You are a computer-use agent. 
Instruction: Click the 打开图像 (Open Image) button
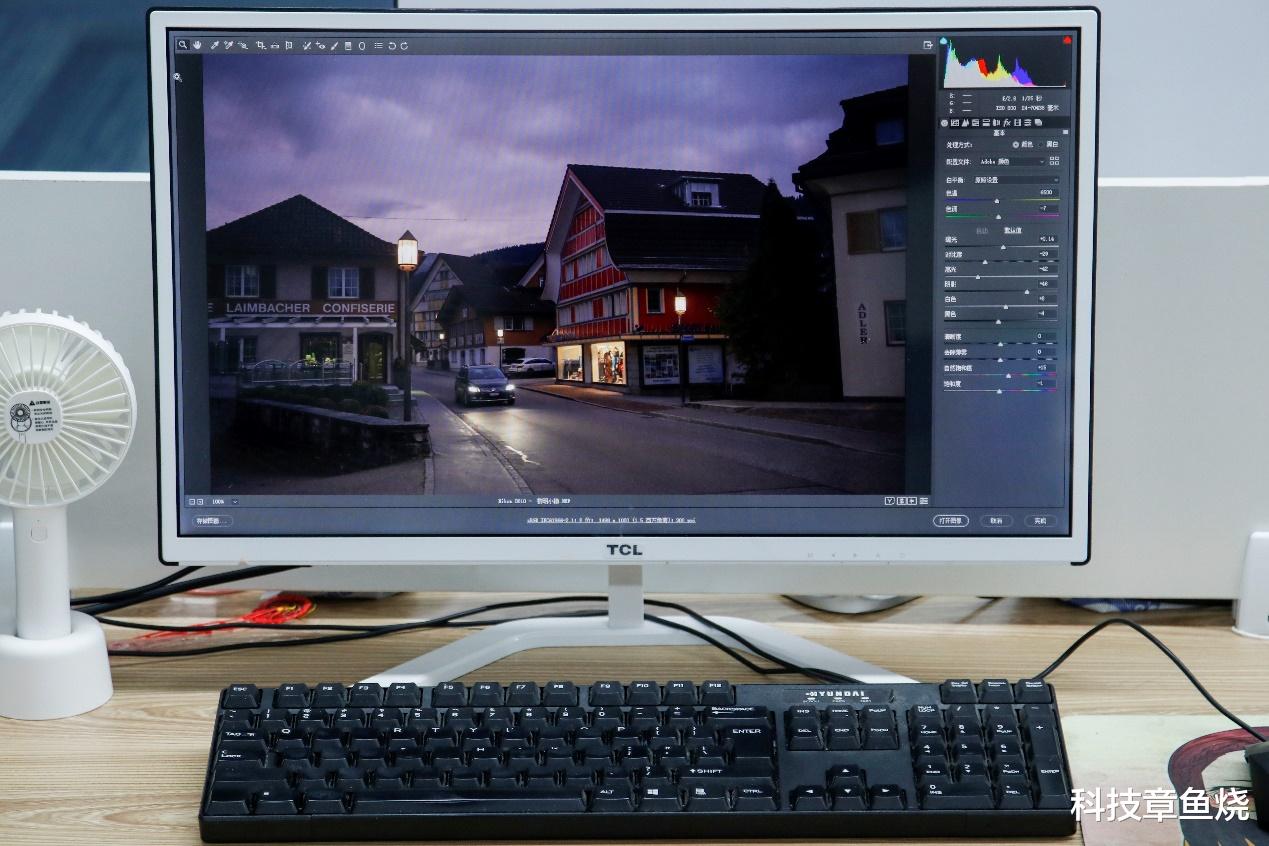950,521
